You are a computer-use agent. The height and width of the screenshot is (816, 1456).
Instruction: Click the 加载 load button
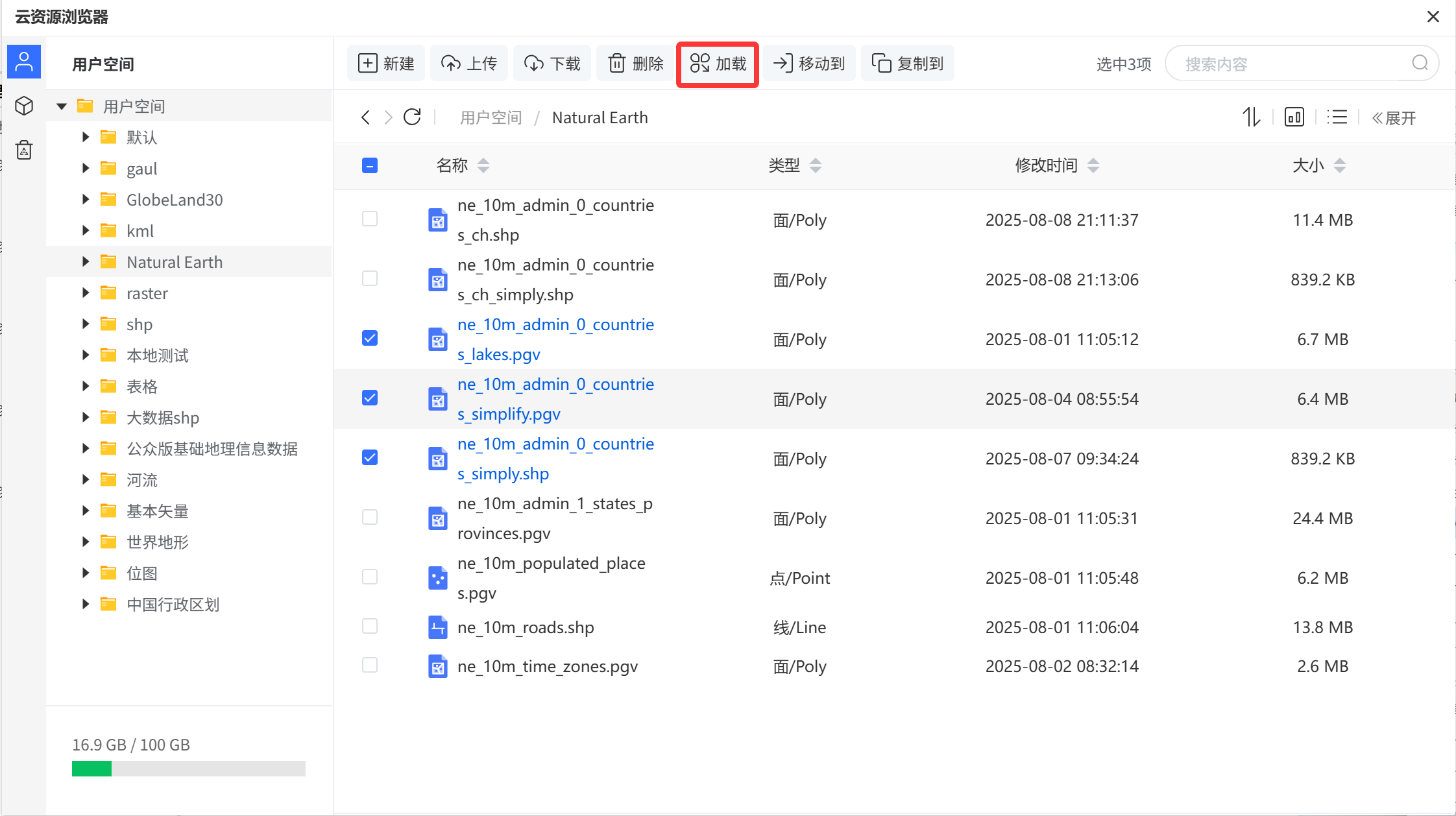click(718, 64)
